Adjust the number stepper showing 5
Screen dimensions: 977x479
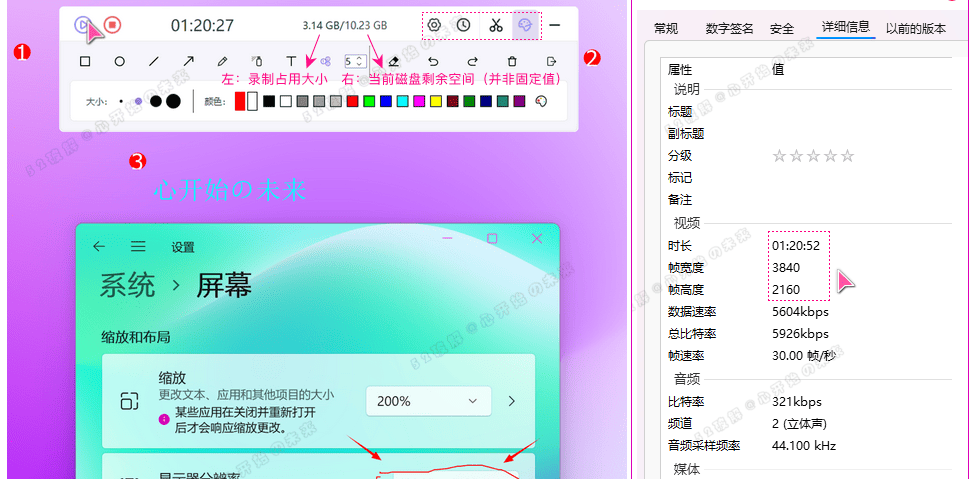click(356, 61)
